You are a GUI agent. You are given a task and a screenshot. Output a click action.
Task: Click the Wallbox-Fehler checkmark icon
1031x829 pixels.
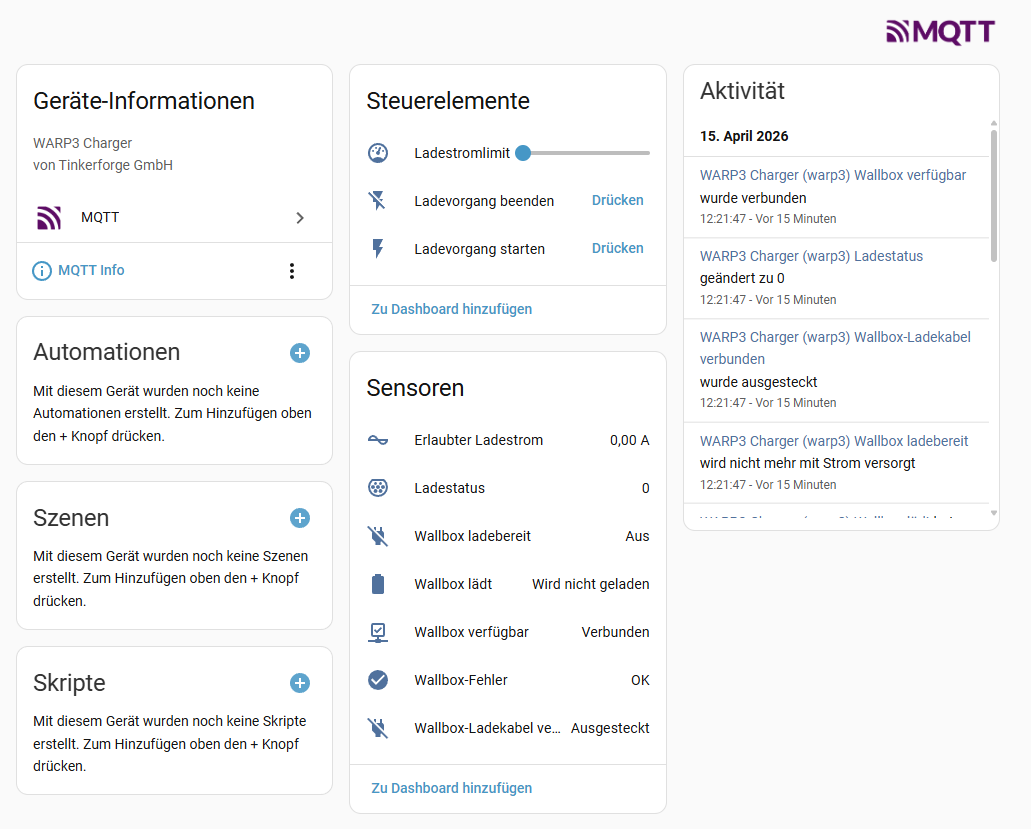[x=378, y=680]
